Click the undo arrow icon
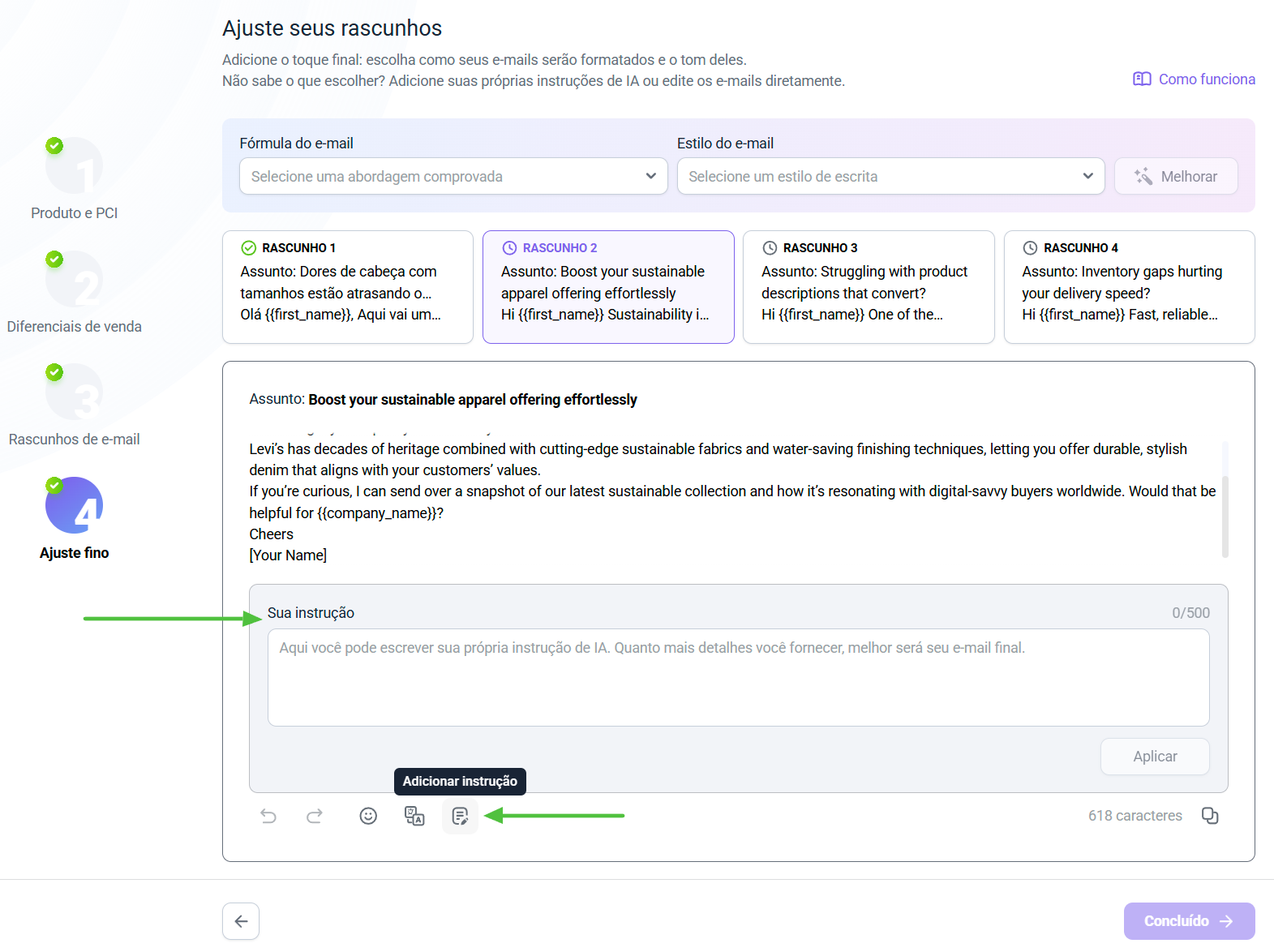 click(268, 816)
